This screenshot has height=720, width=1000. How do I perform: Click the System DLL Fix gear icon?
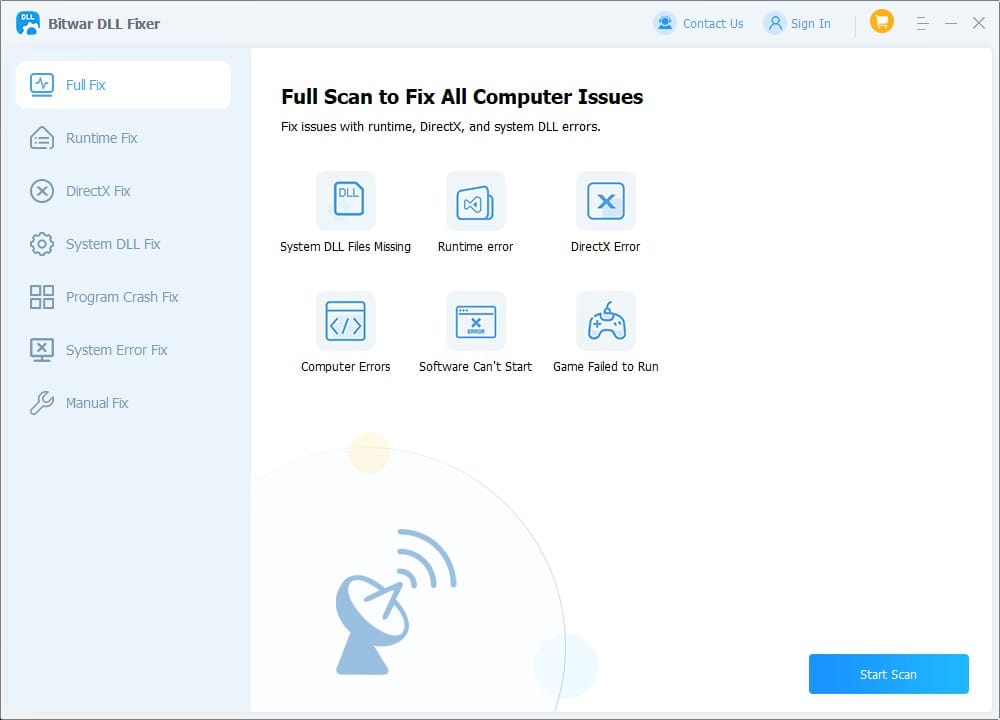[42, 244]
